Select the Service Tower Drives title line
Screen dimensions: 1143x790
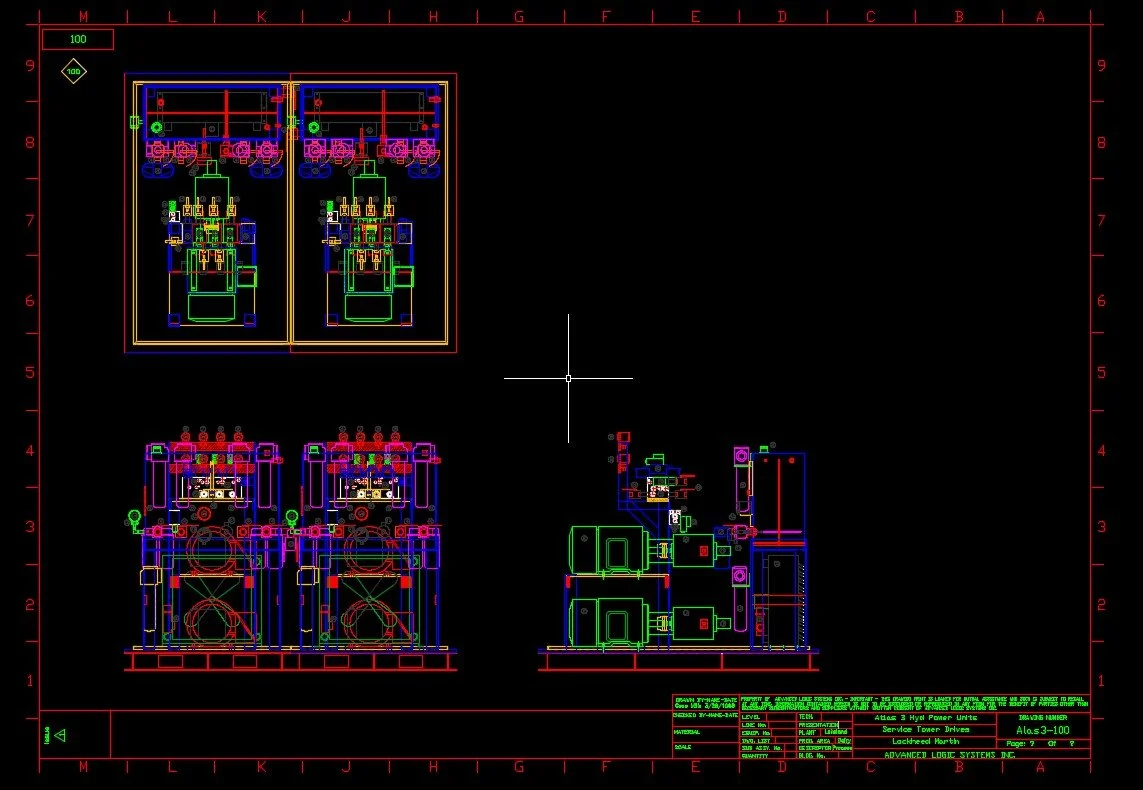tap(926, 730)
